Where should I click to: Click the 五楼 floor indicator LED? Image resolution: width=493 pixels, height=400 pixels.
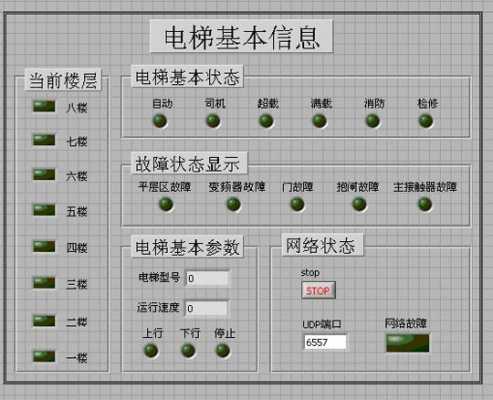tap(44, 210)
